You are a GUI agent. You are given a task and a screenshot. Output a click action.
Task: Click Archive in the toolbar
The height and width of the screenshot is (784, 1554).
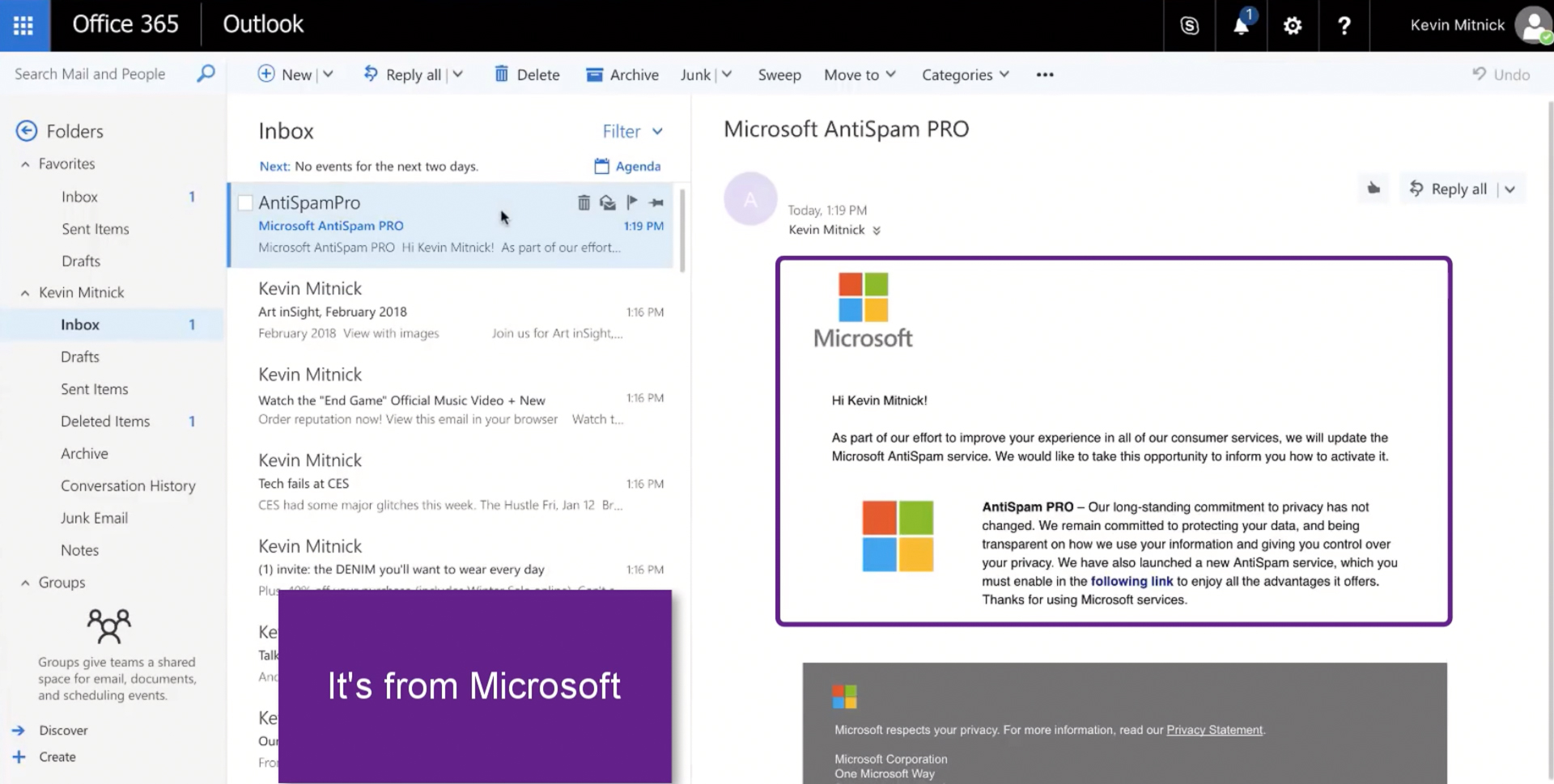coord(622,74)
